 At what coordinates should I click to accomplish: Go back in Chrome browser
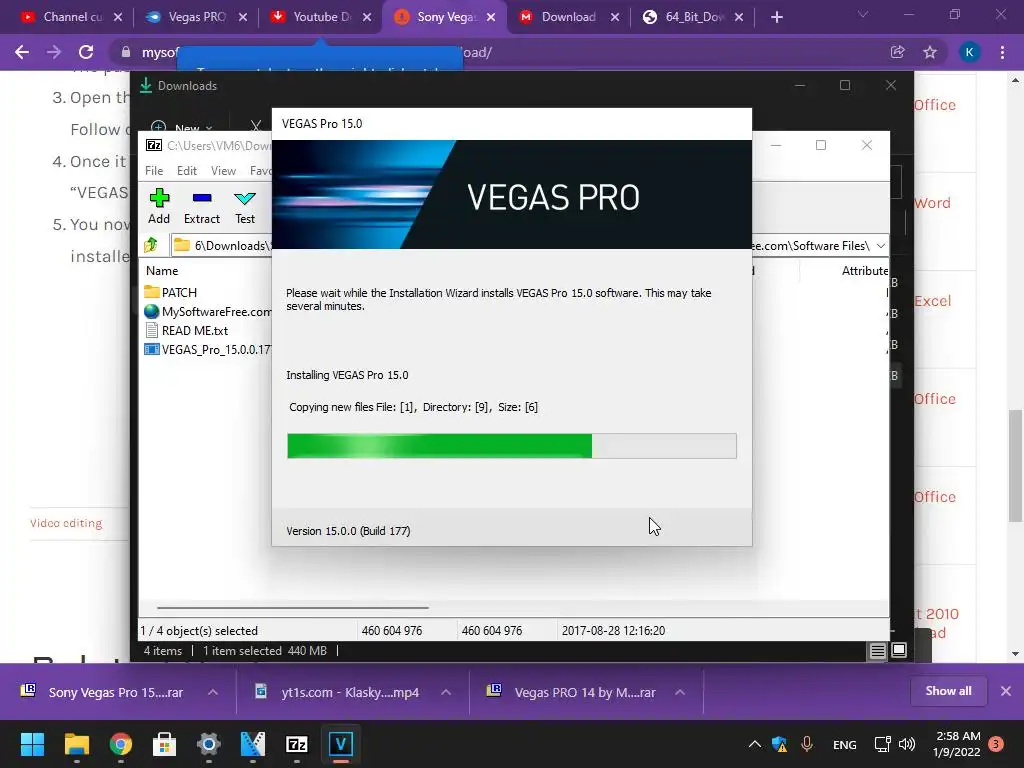click(x=22, y=52)
